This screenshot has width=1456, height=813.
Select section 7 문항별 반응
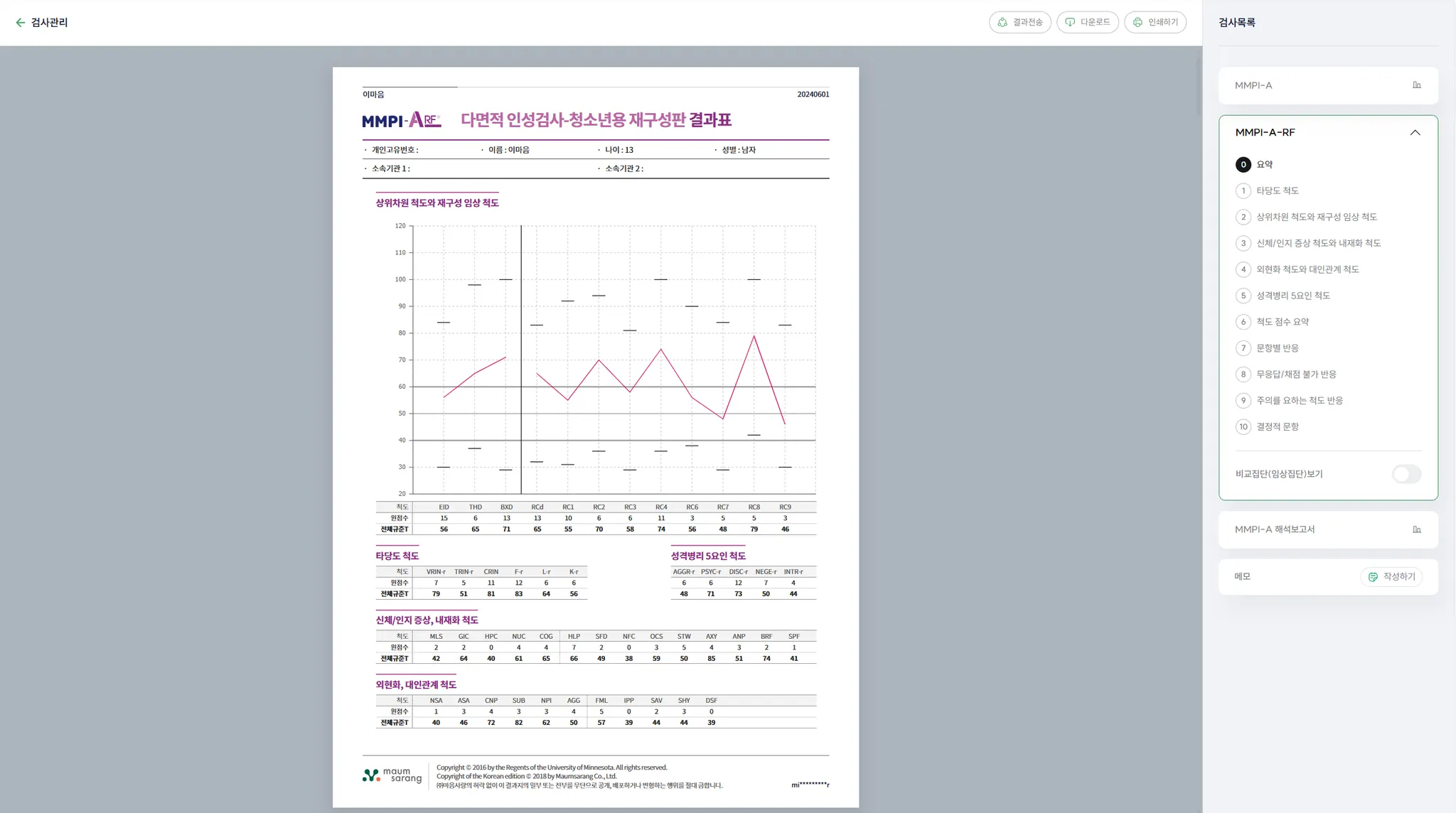1277,348
